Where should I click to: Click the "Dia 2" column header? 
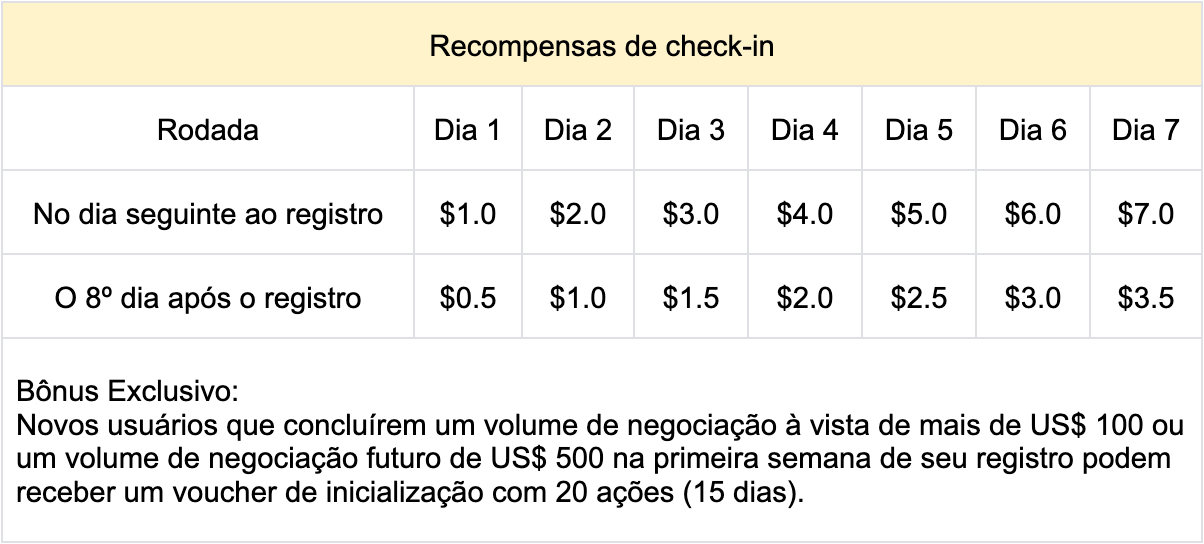tap(578, 130)
